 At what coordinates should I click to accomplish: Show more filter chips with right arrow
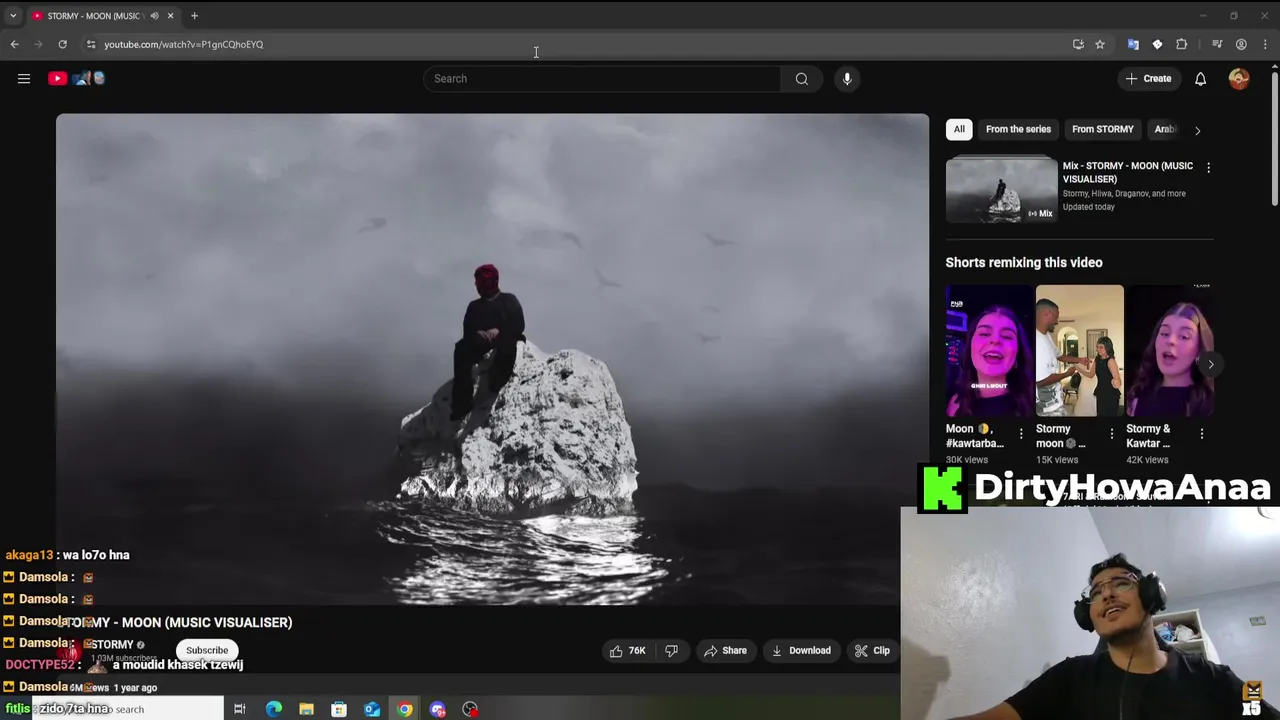1197,130
